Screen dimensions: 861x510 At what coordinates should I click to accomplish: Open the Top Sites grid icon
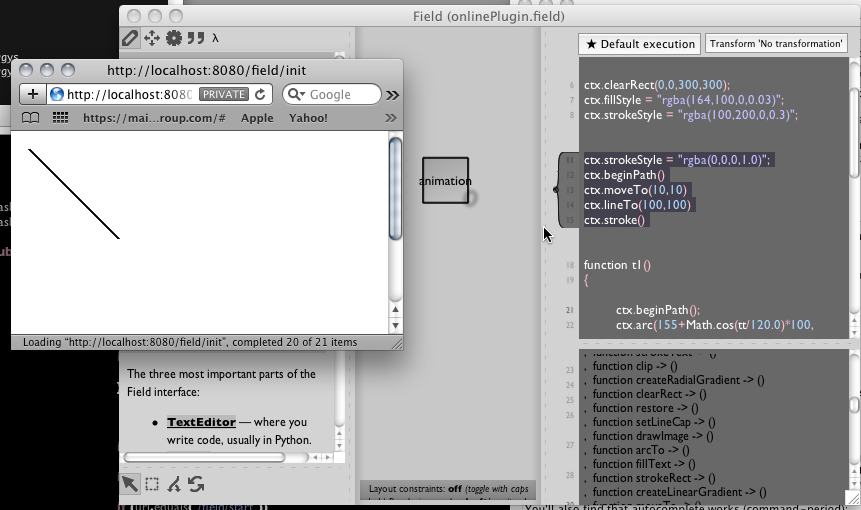point(60,118)
